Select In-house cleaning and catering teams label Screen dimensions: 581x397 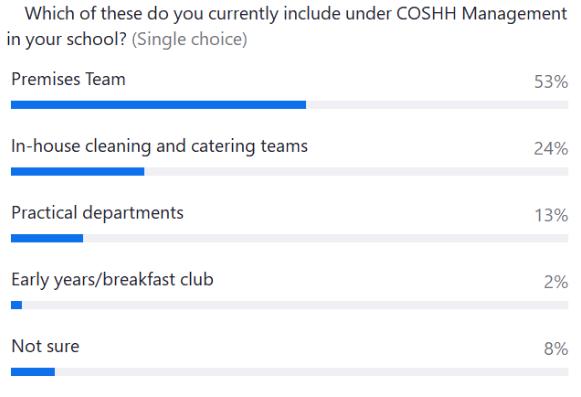(160, 146)
